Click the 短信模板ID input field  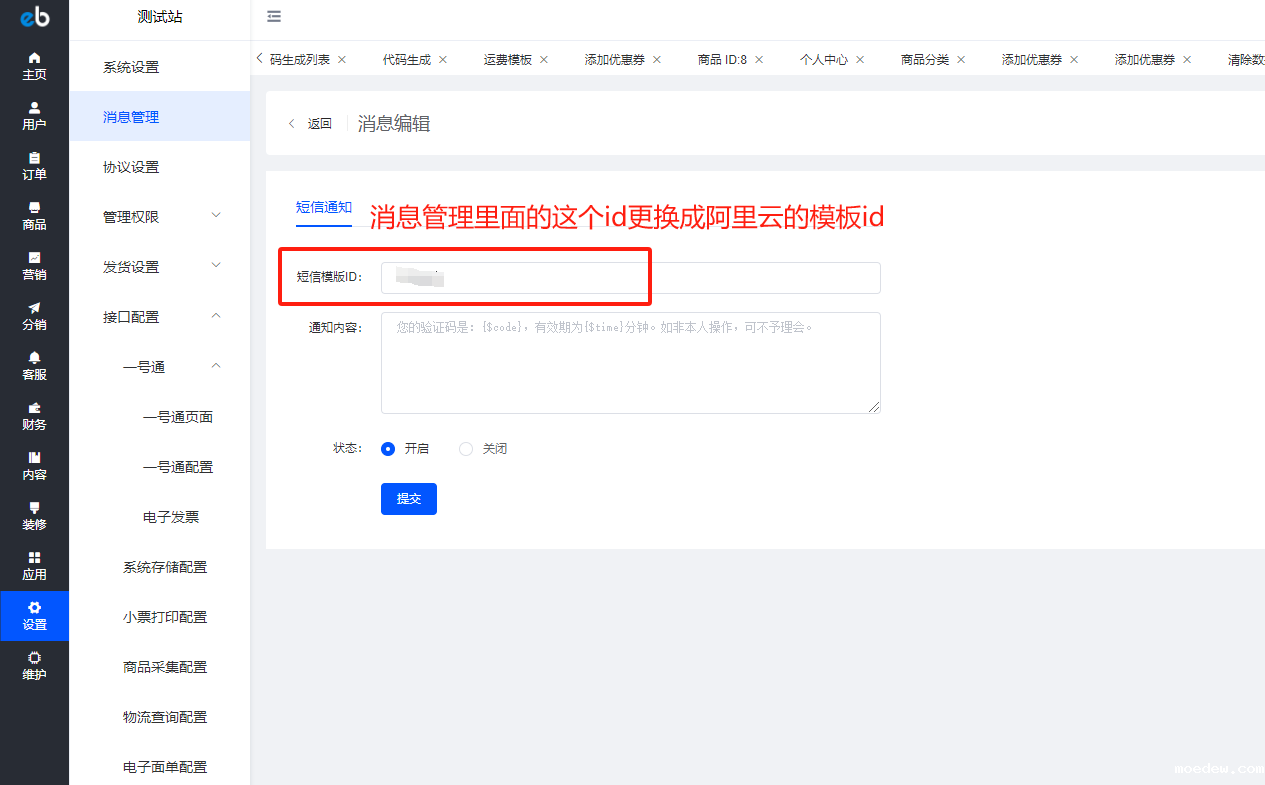tap(630, 278)
